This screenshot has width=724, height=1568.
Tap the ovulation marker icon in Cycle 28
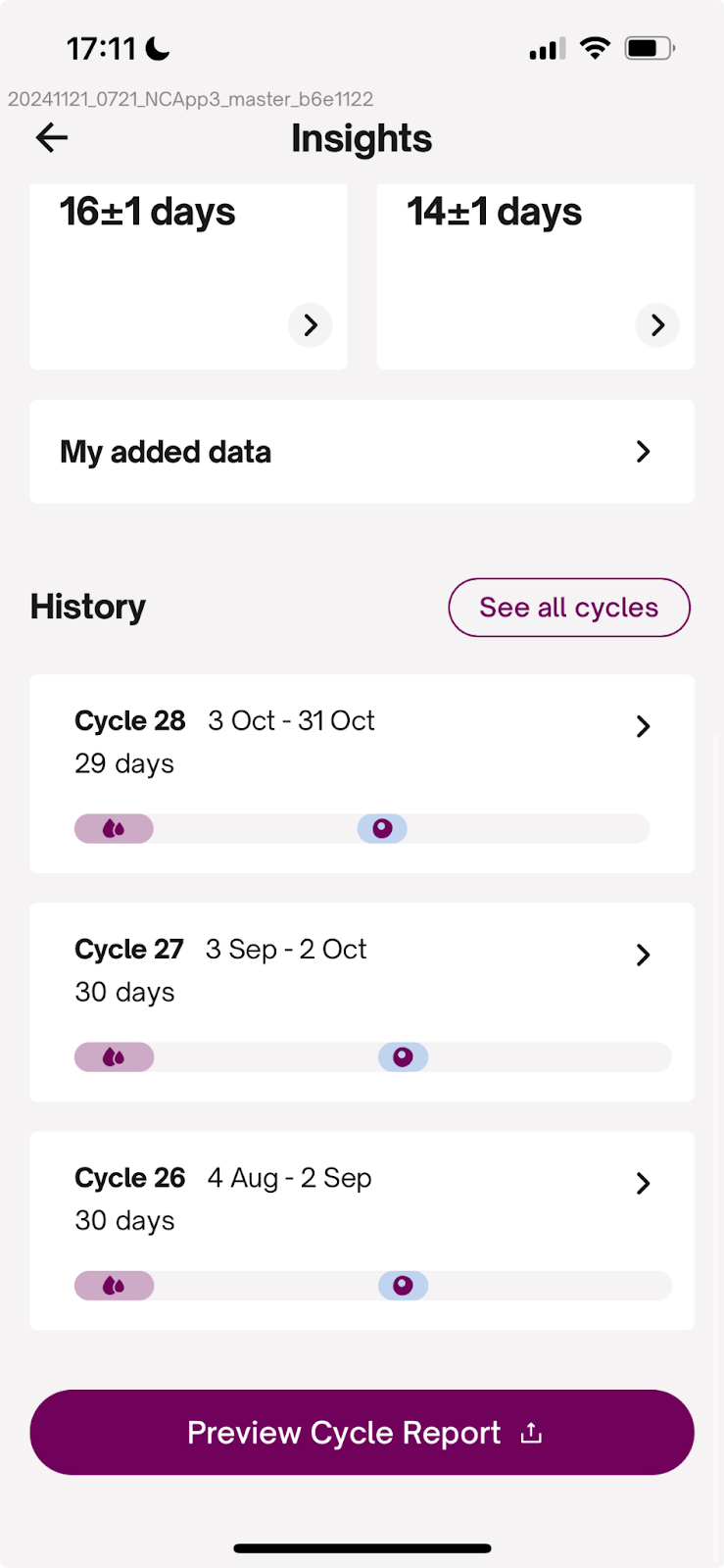[382, 829]
